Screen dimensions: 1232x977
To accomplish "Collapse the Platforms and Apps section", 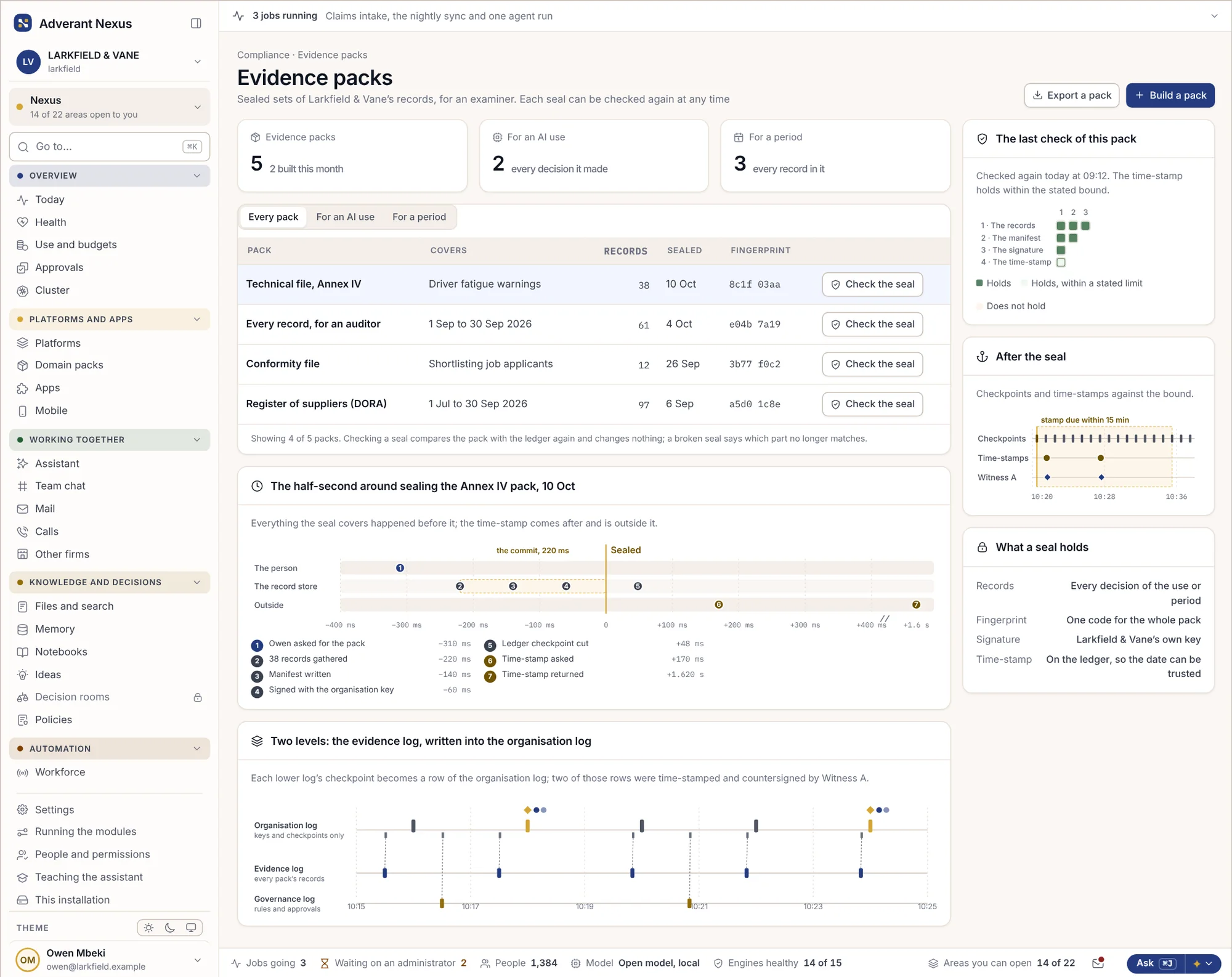I will [110, 319].
